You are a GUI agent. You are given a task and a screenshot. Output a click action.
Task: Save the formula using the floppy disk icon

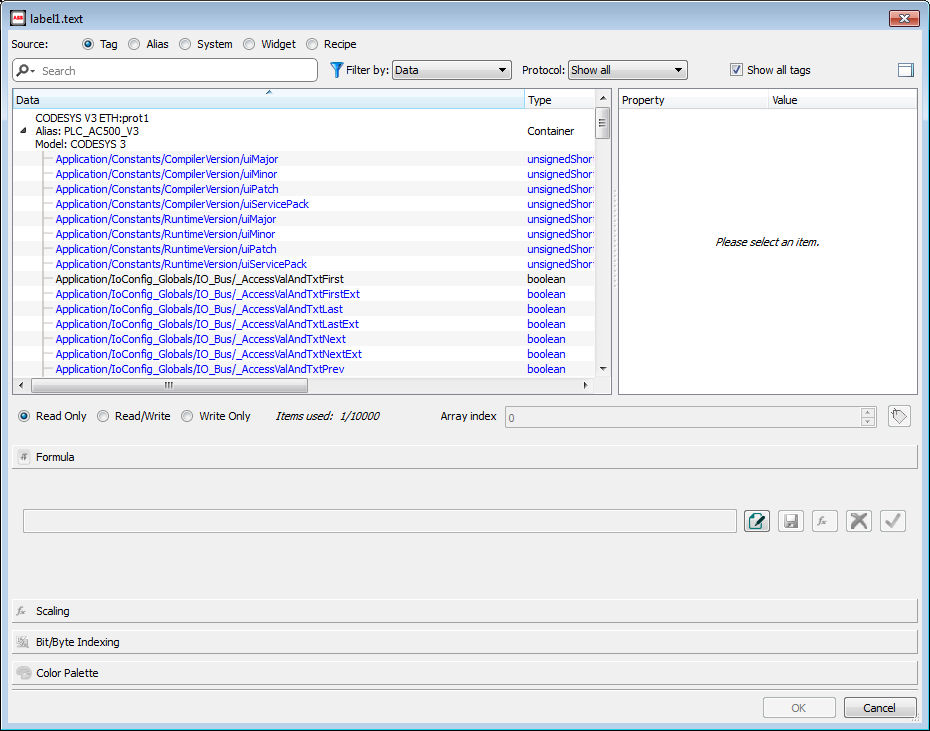click(791, 521)
